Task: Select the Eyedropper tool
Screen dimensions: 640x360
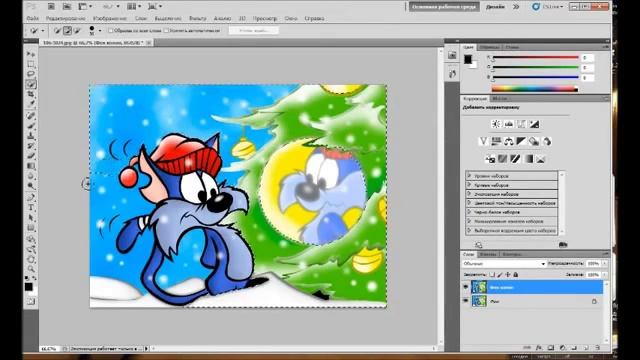Action: 31,104
